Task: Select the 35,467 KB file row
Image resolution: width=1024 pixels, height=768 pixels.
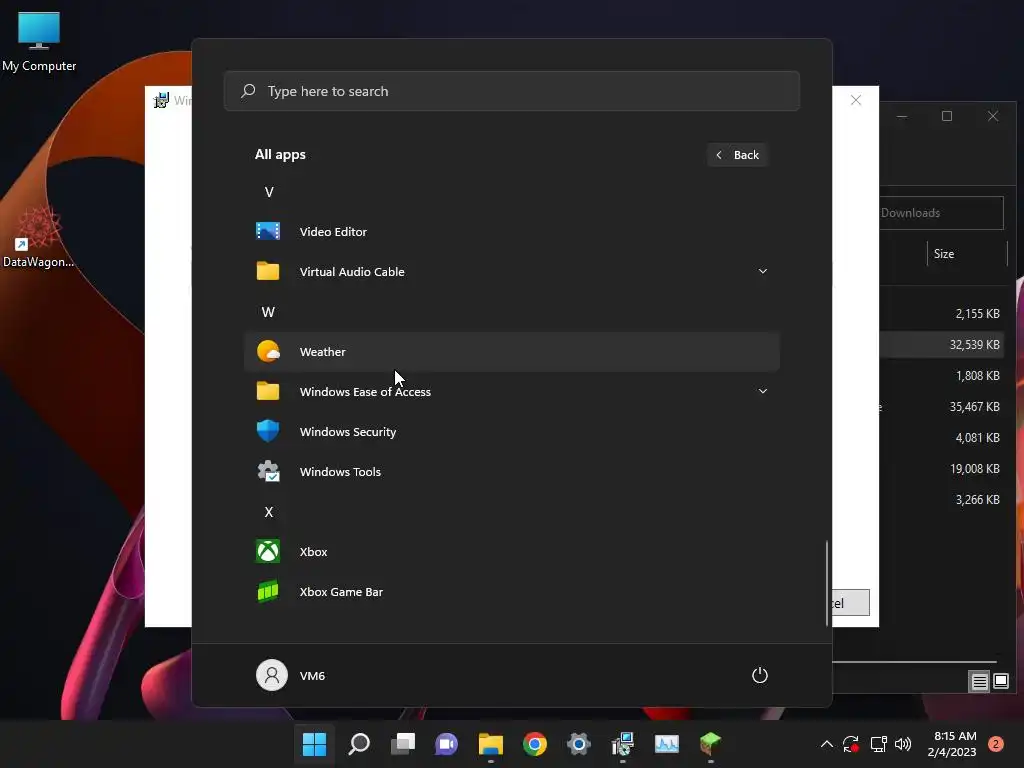Action: [x=941, y=407]
